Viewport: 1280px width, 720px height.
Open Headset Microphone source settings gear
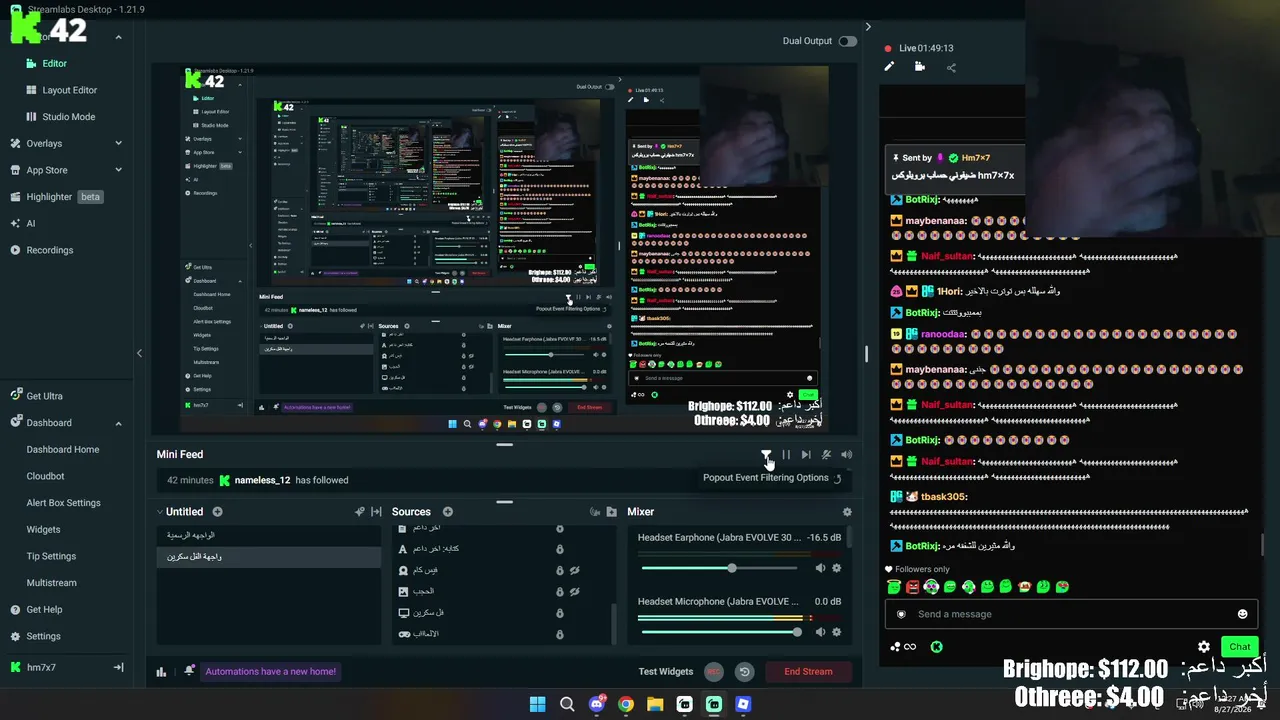click(837, 632)
